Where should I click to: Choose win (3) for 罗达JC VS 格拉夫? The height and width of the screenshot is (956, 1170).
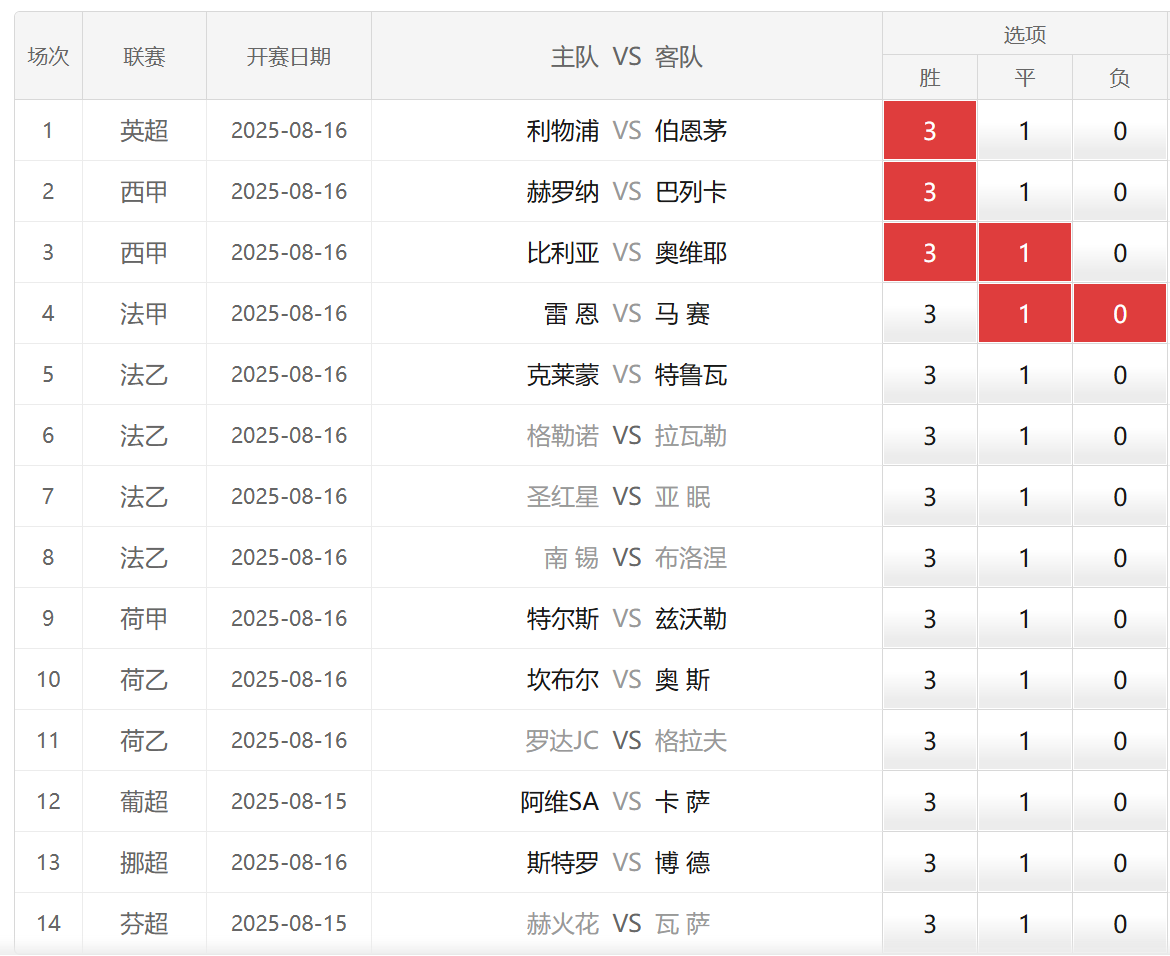(930, 740)
